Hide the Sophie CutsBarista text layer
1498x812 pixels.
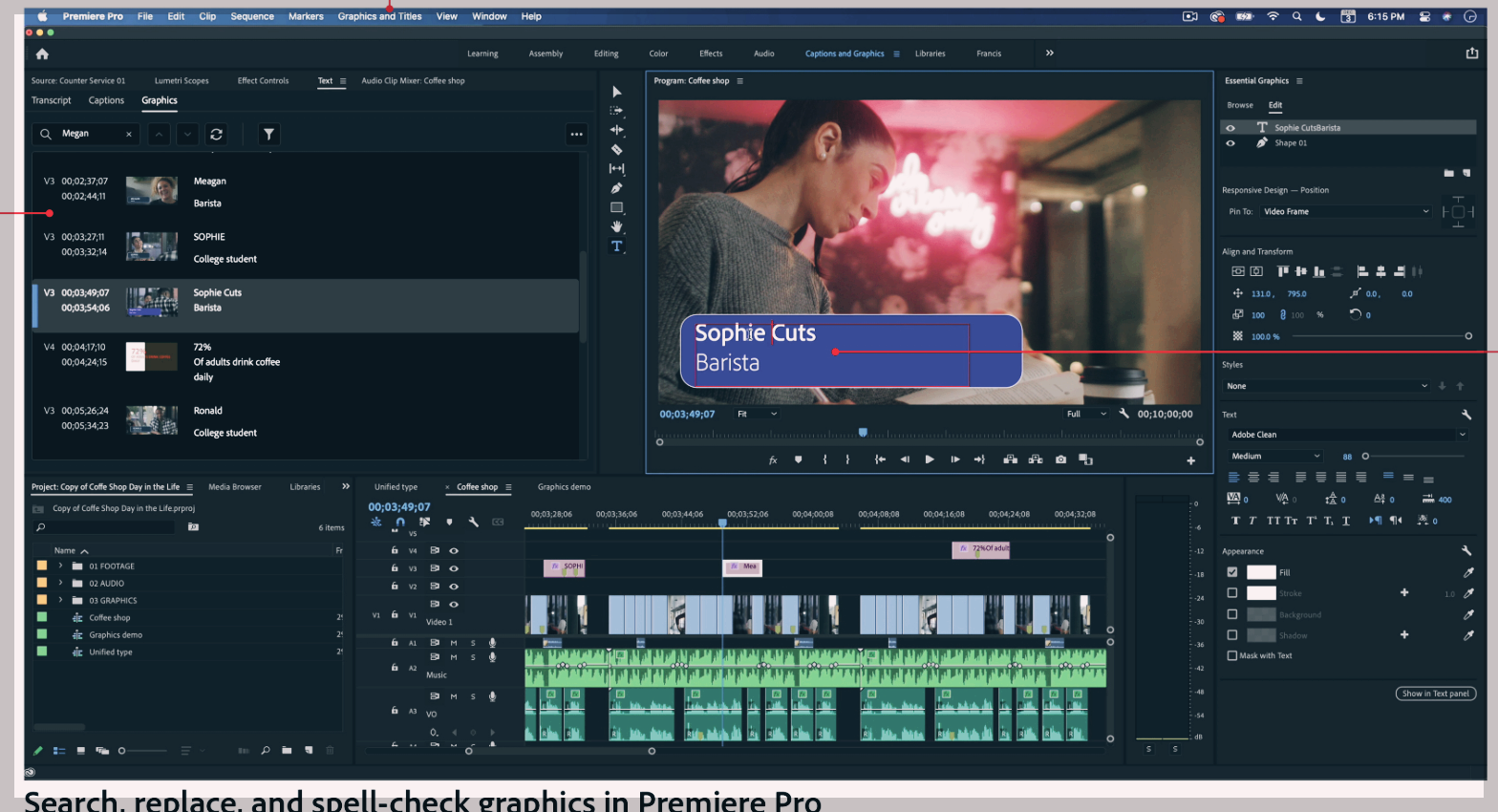point(1230,128)
